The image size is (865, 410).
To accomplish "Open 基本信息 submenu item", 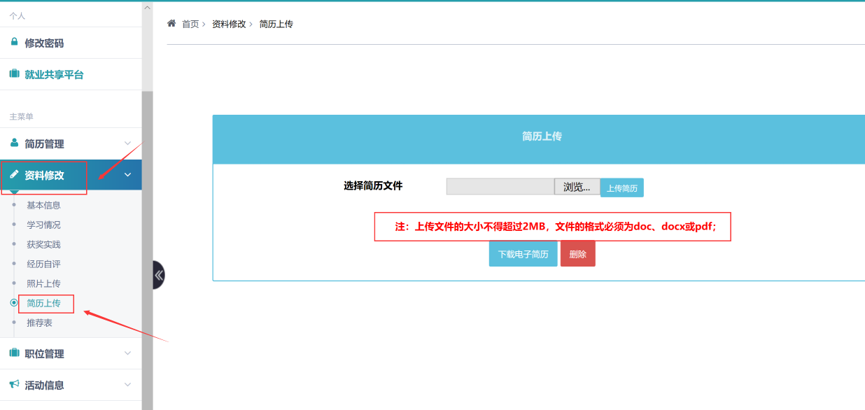I will [x=43, y=205].
